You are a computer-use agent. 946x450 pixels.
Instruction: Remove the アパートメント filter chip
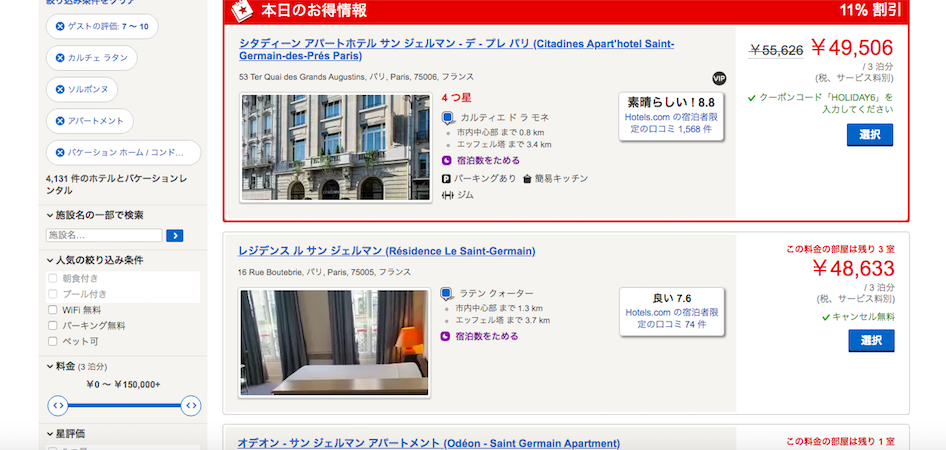click(60, 121)
